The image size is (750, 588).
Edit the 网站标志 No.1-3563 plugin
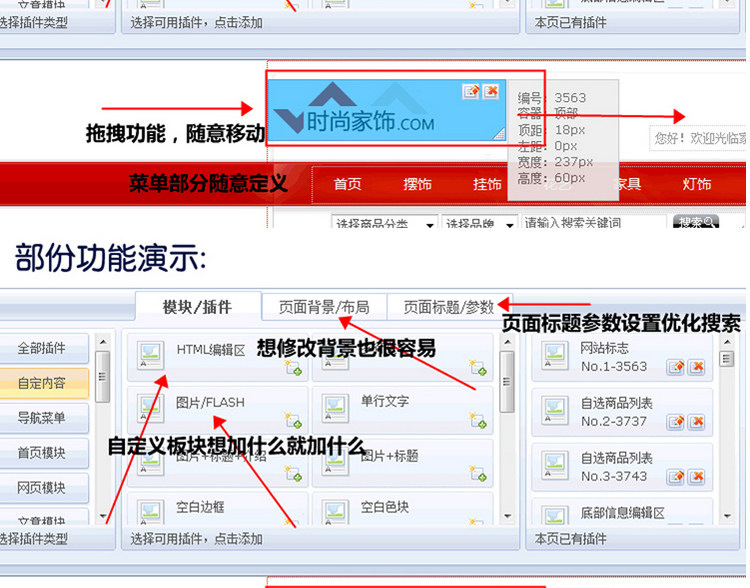point(676,367)
